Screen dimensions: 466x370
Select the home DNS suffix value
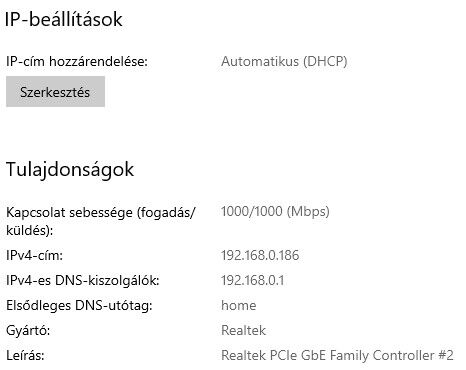click(239, 305)
